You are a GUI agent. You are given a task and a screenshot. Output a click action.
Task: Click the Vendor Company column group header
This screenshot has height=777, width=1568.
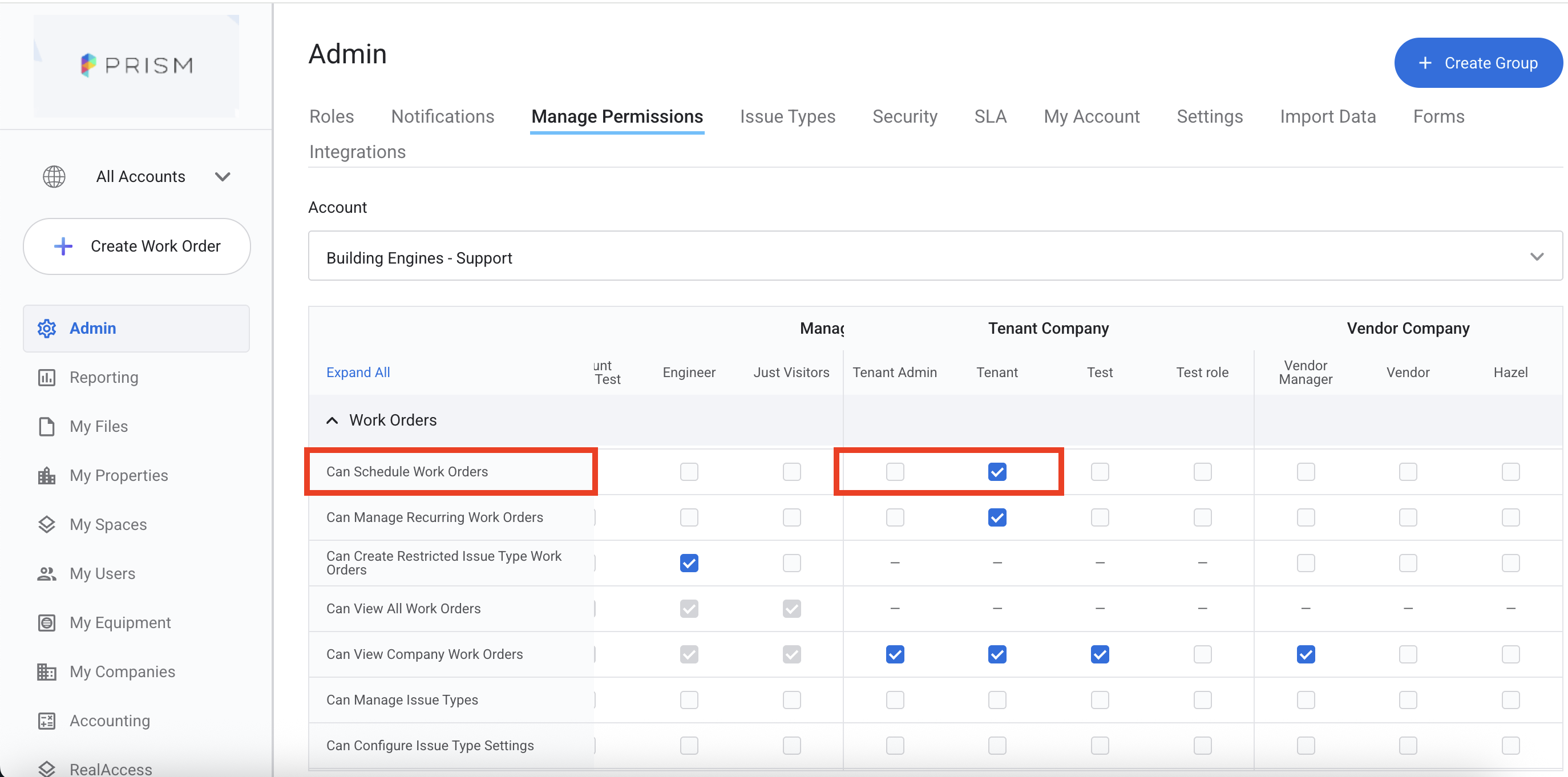click(x=1408, y=329)
